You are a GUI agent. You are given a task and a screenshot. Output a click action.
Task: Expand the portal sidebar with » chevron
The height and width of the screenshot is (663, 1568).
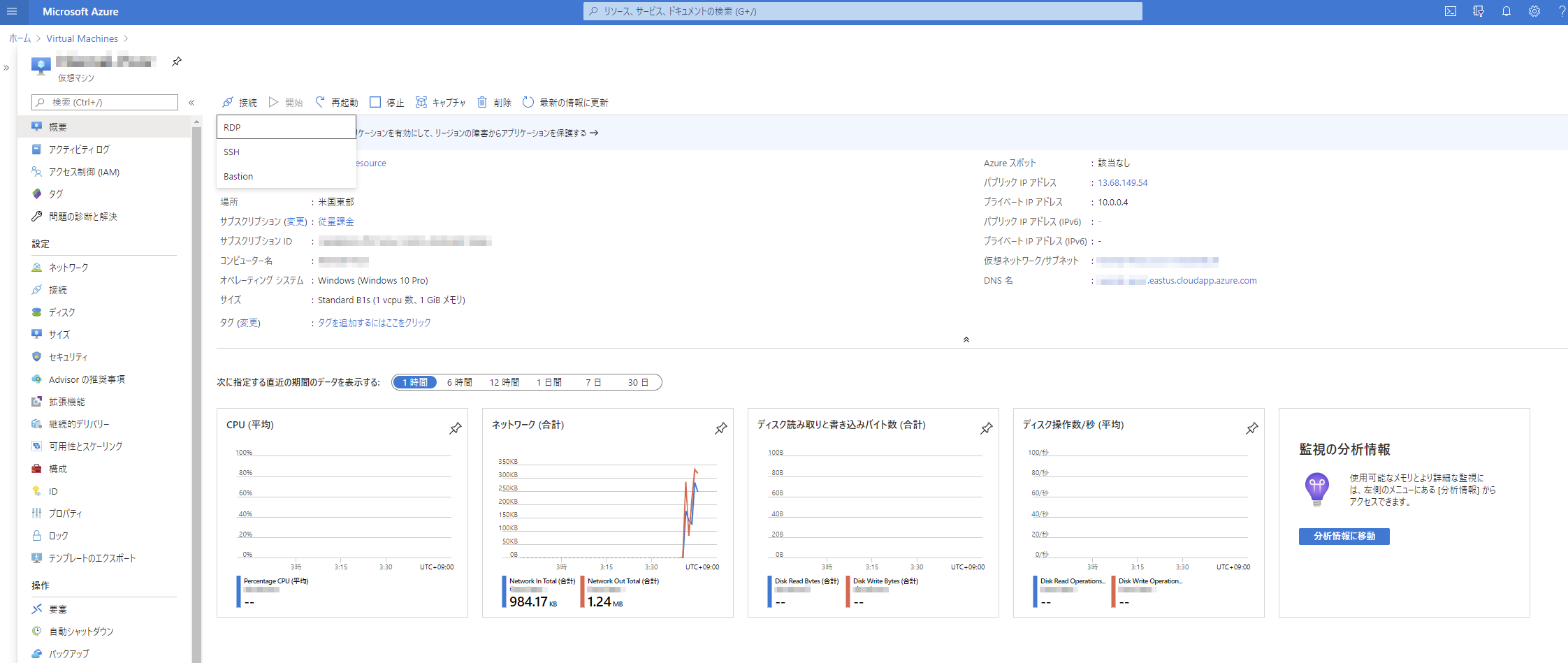click(6, 68)
